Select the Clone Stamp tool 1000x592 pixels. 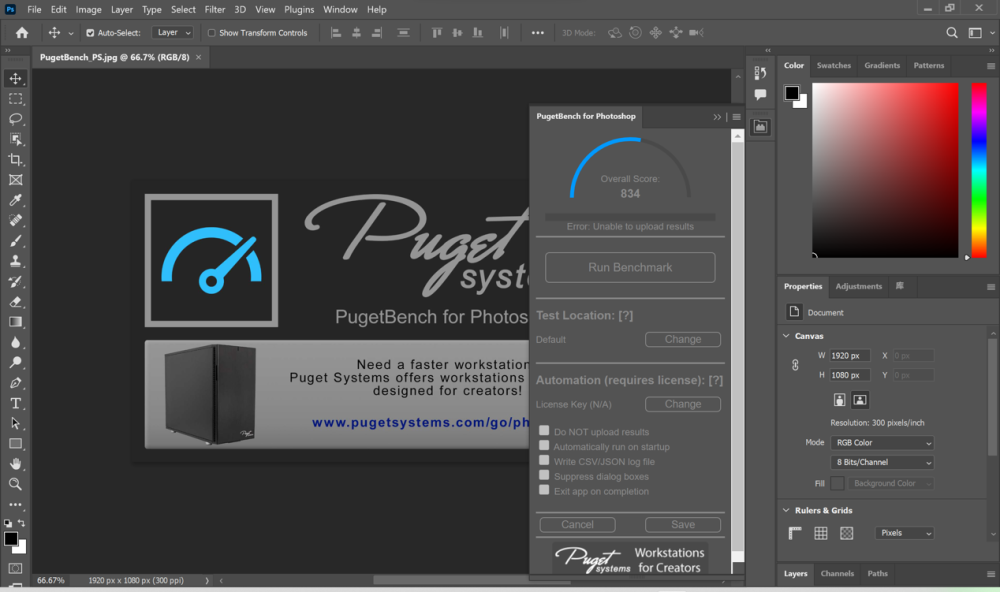pyautogui.click(x=15, y=261)
